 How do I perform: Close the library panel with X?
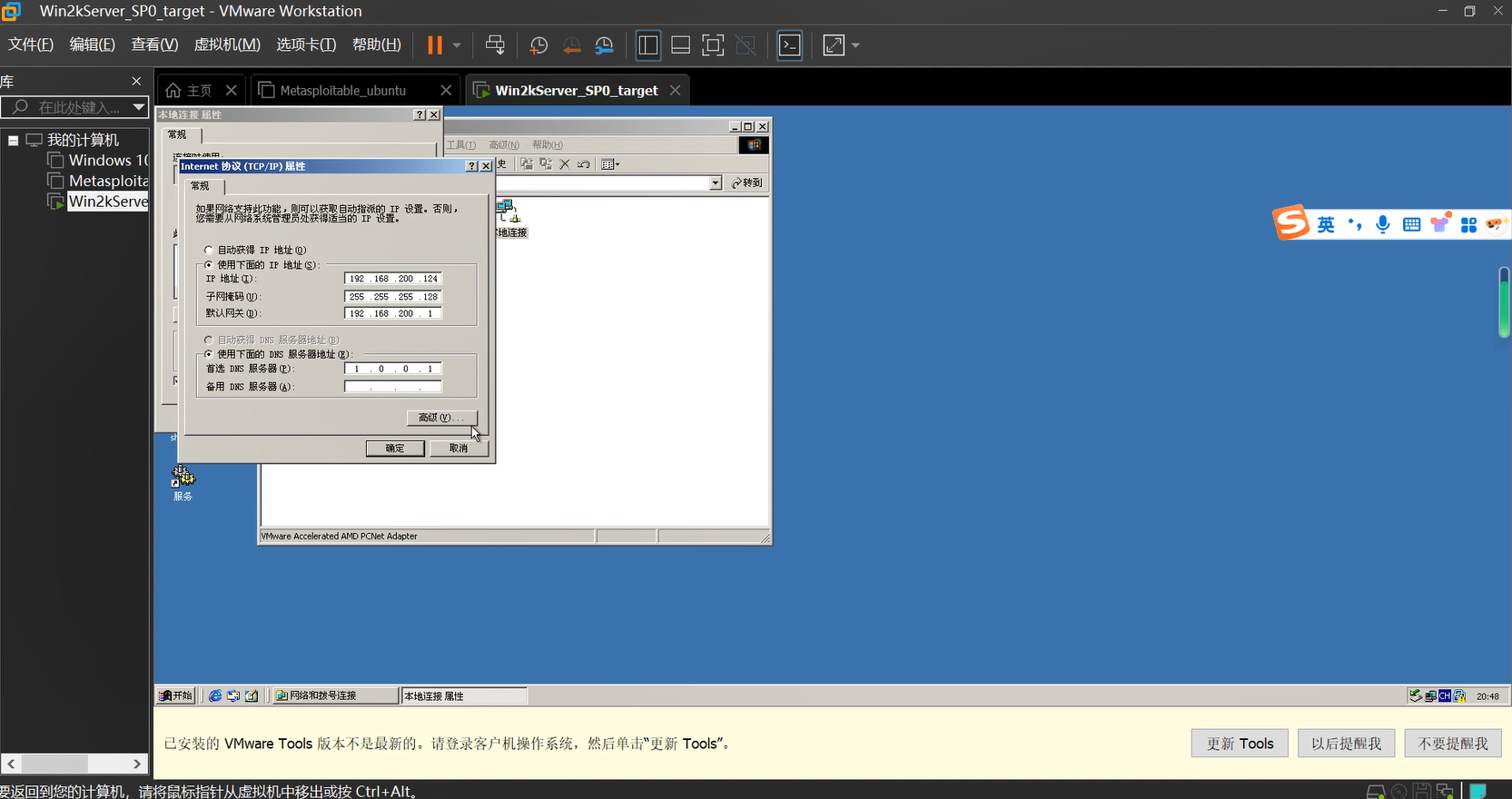(136, 81)
